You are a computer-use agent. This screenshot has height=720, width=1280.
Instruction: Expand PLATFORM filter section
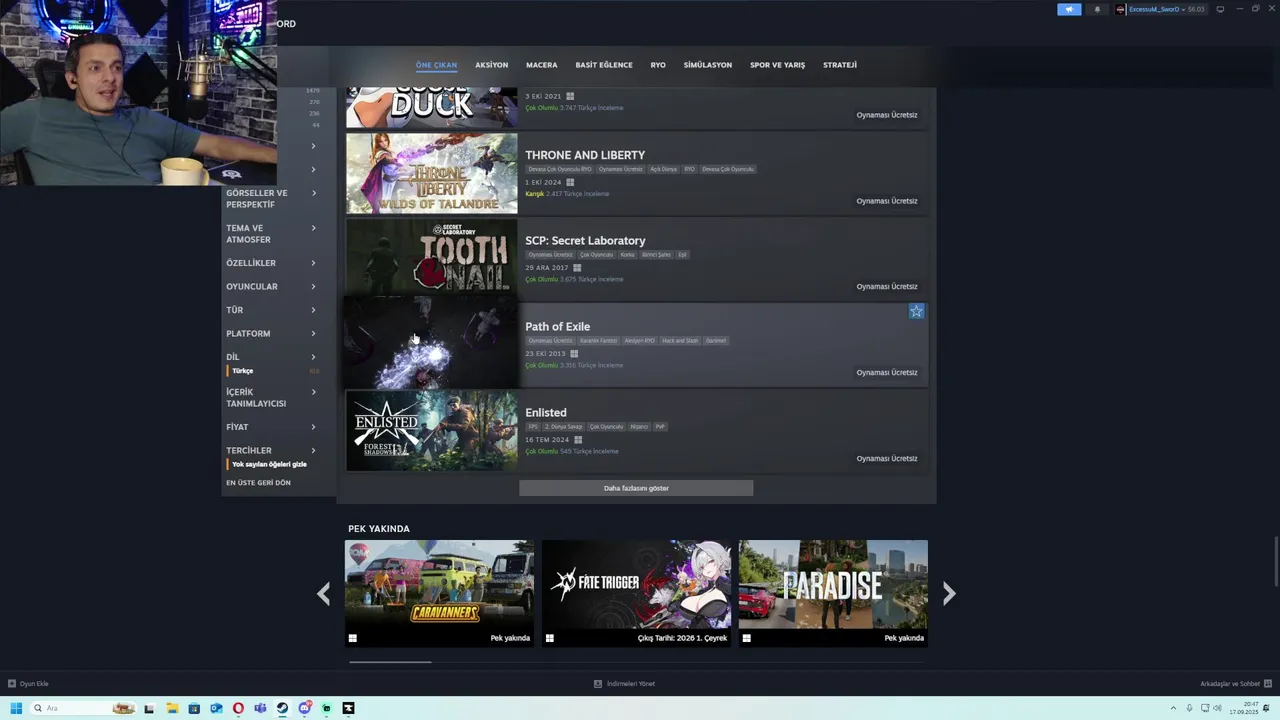click(x=271, y=333)
